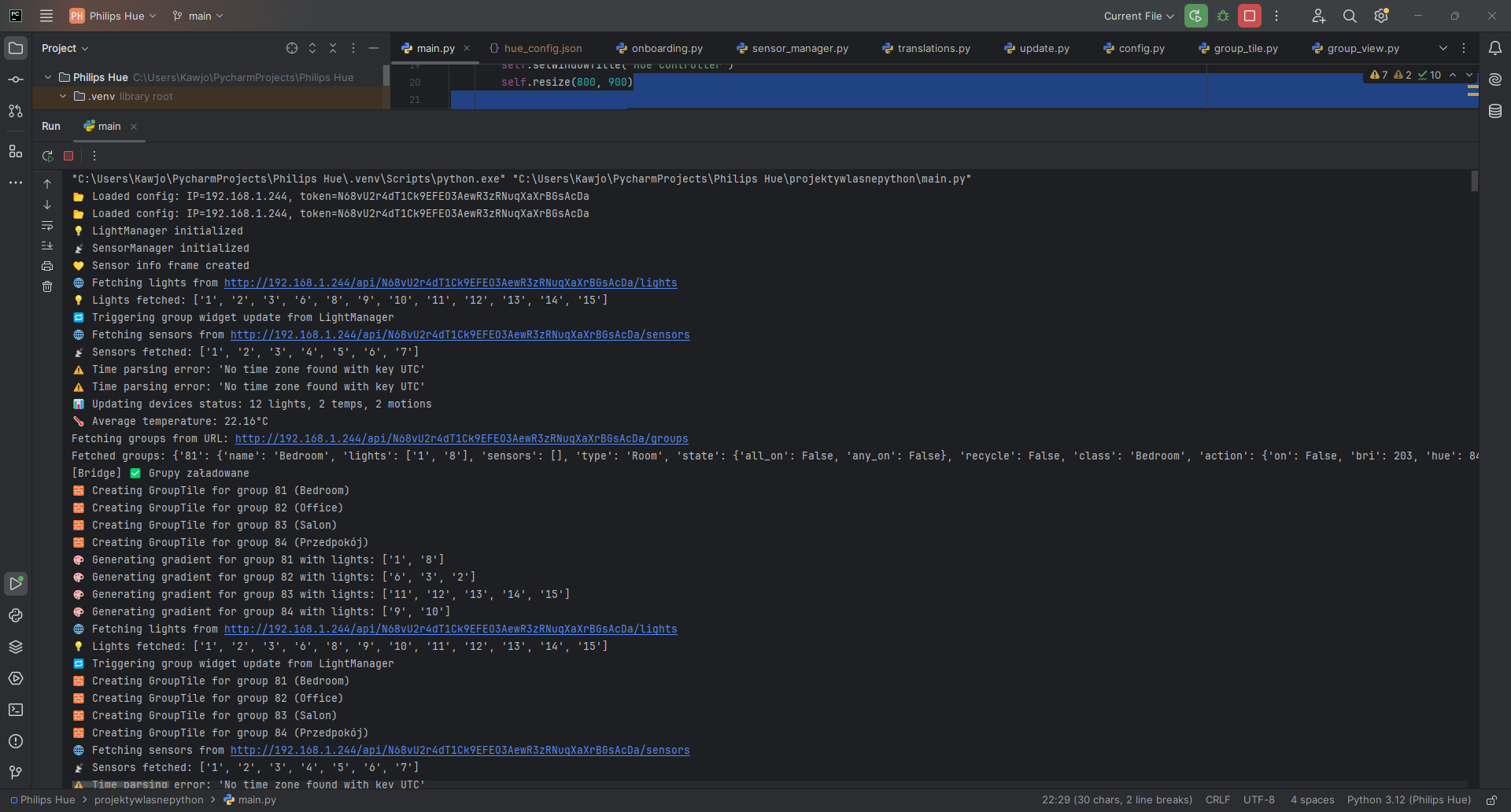Open Services tool window
This screenshot has height=812, width=1511.
click(16, 678)
